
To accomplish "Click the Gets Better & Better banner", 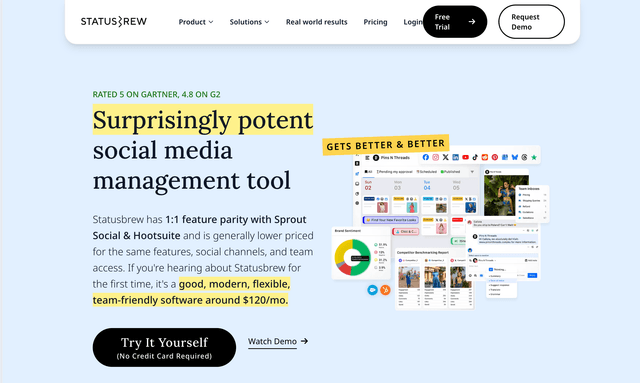I will [386, 145].
